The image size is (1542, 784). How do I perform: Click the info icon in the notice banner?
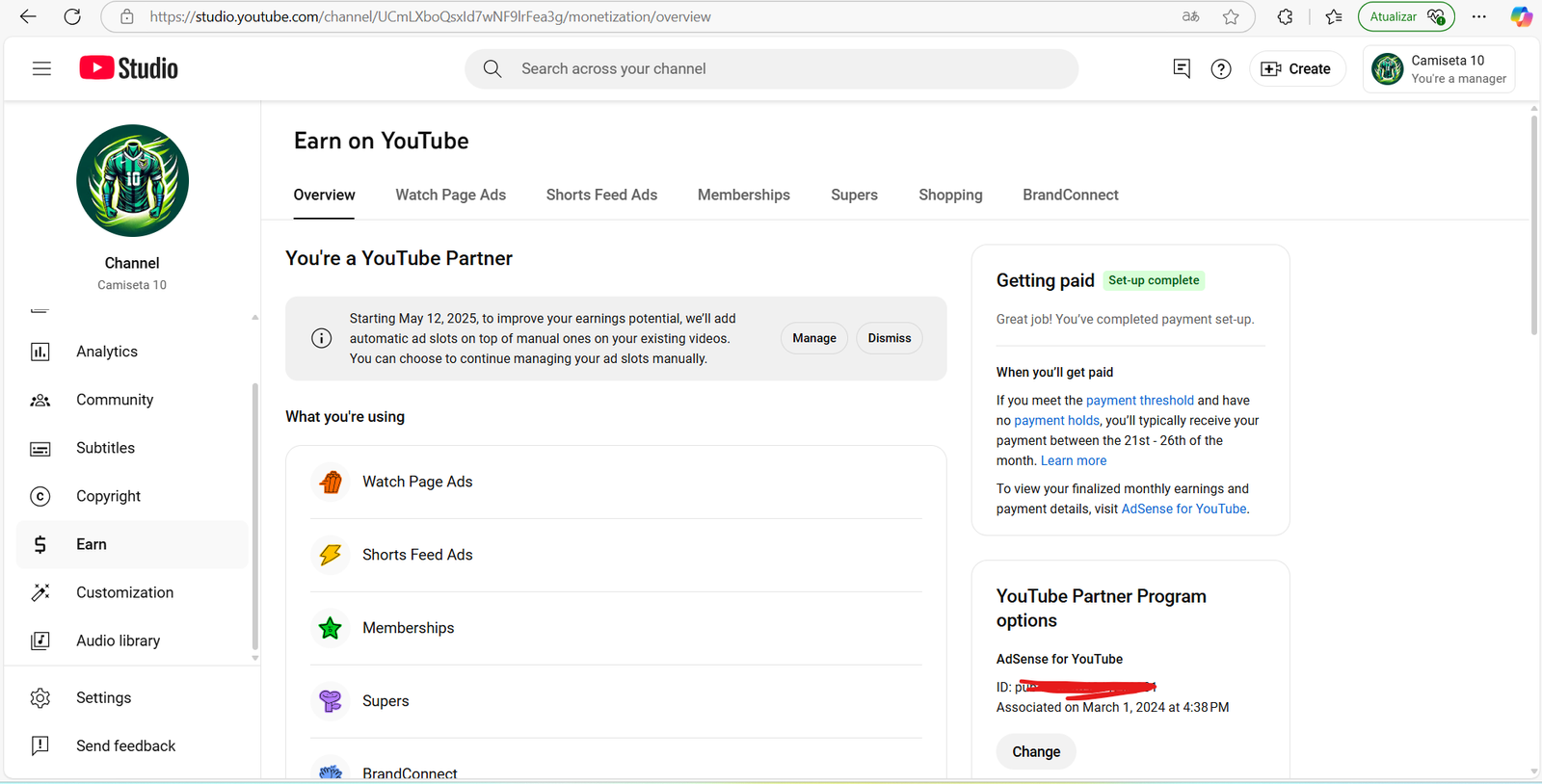[322, 338]
